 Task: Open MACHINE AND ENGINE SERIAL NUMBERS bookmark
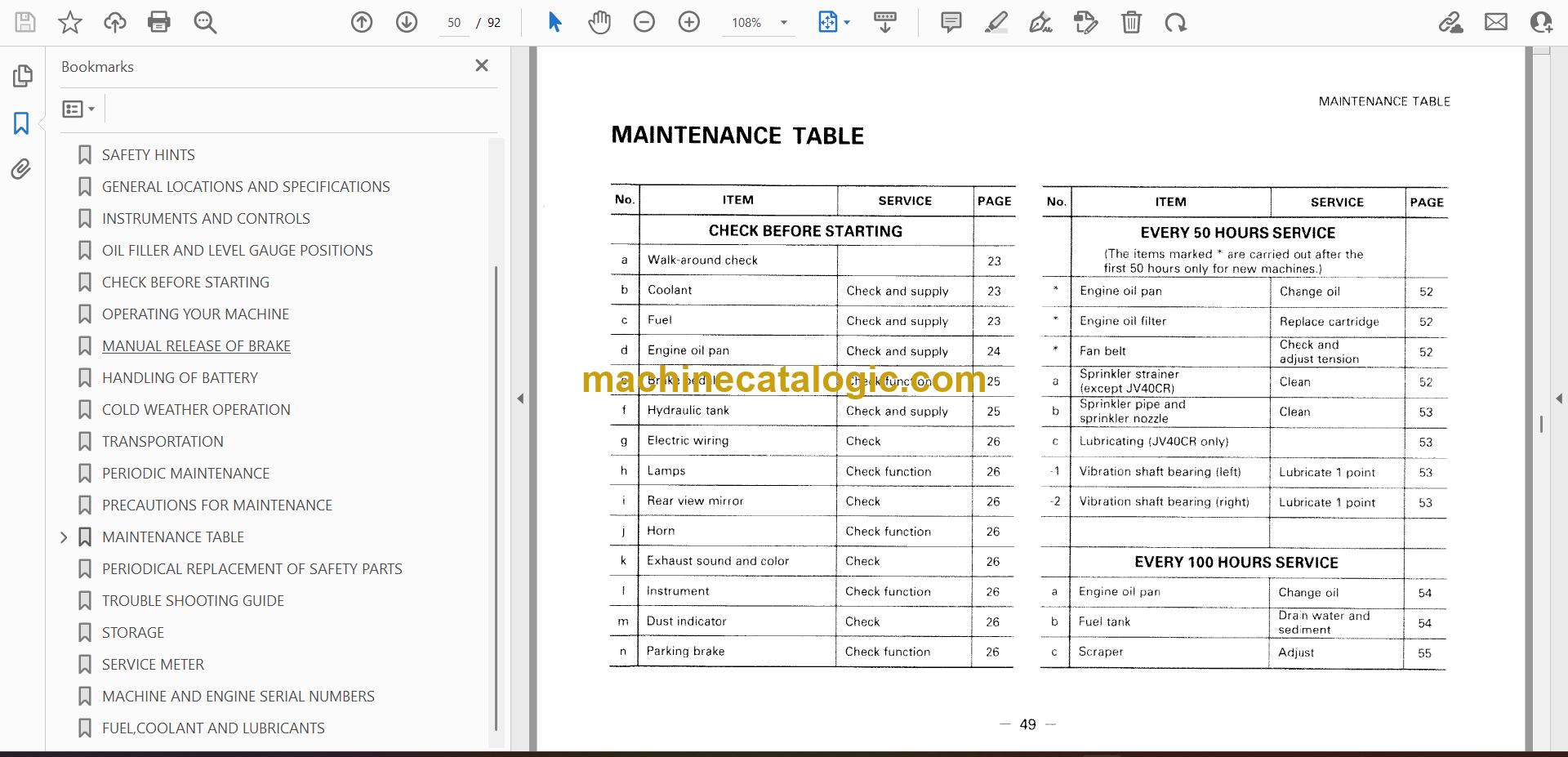click(238, 697)
